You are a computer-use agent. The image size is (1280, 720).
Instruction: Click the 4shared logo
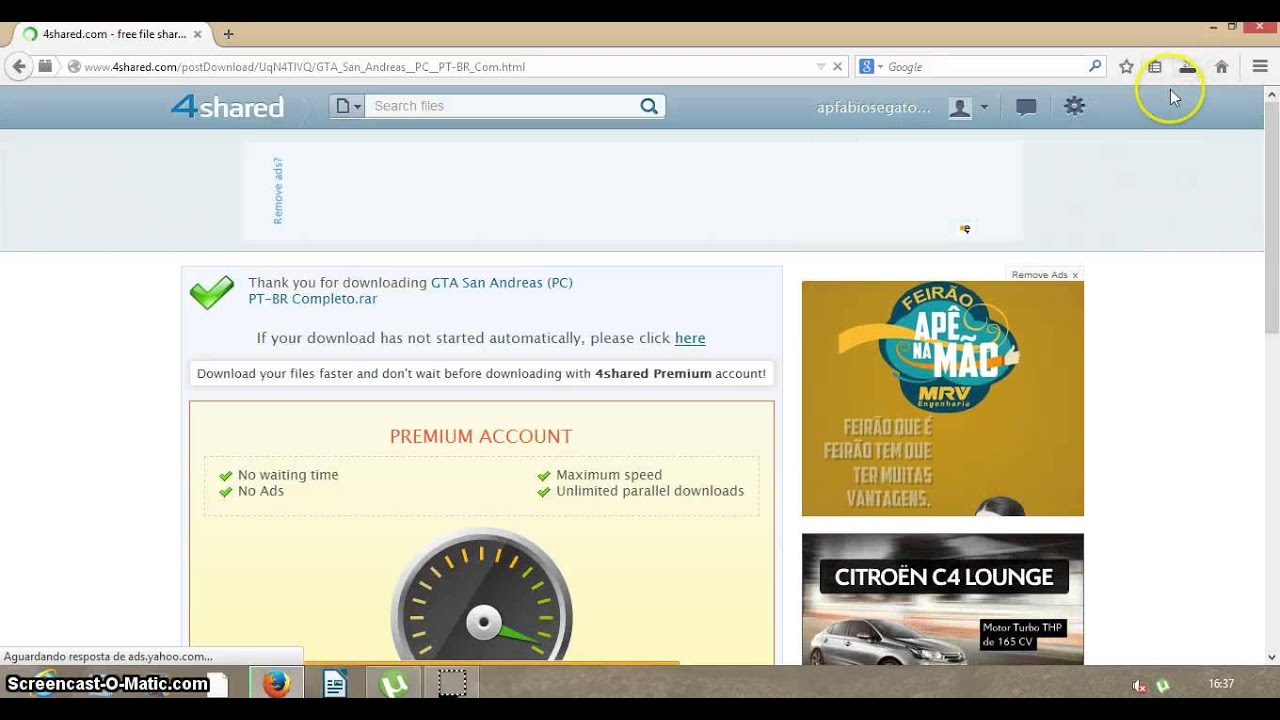[227, 106]
